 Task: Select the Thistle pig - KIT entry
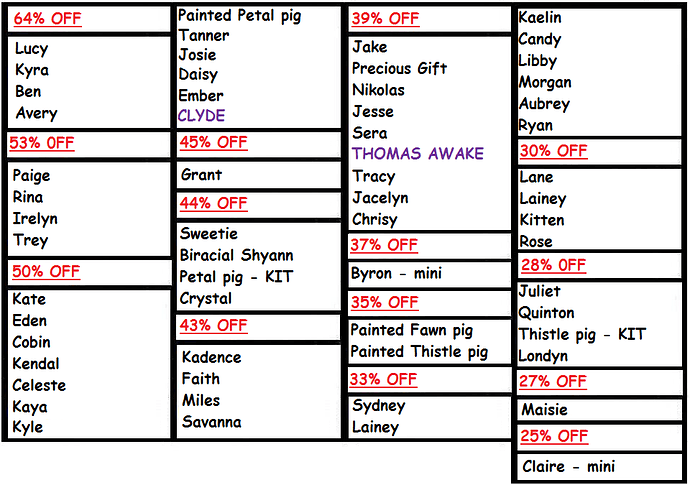582,334
